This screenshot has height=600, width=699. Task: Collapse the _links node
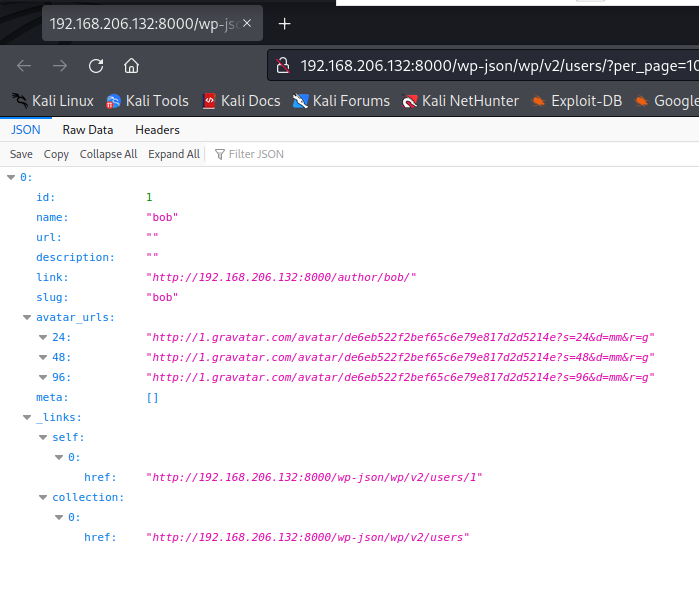tap(27, 418)
